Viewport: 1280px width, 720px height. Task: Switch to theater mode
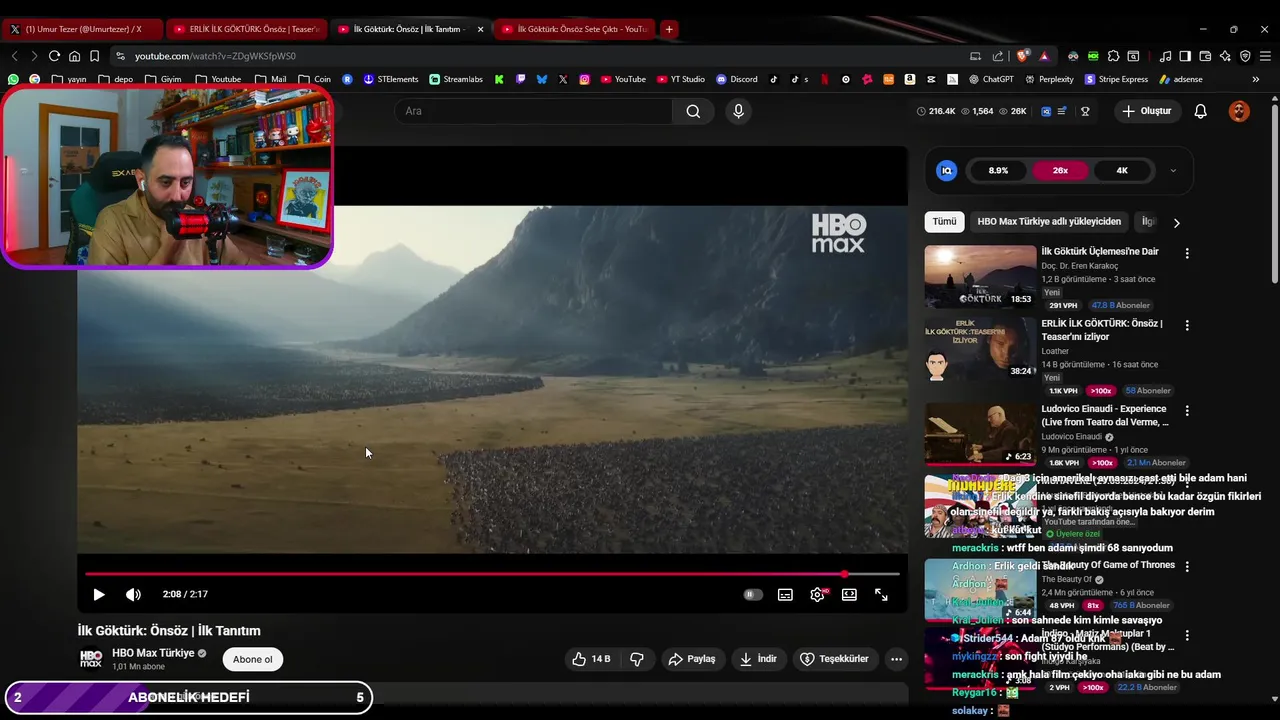pyautogui.click(x=849, y=594)
